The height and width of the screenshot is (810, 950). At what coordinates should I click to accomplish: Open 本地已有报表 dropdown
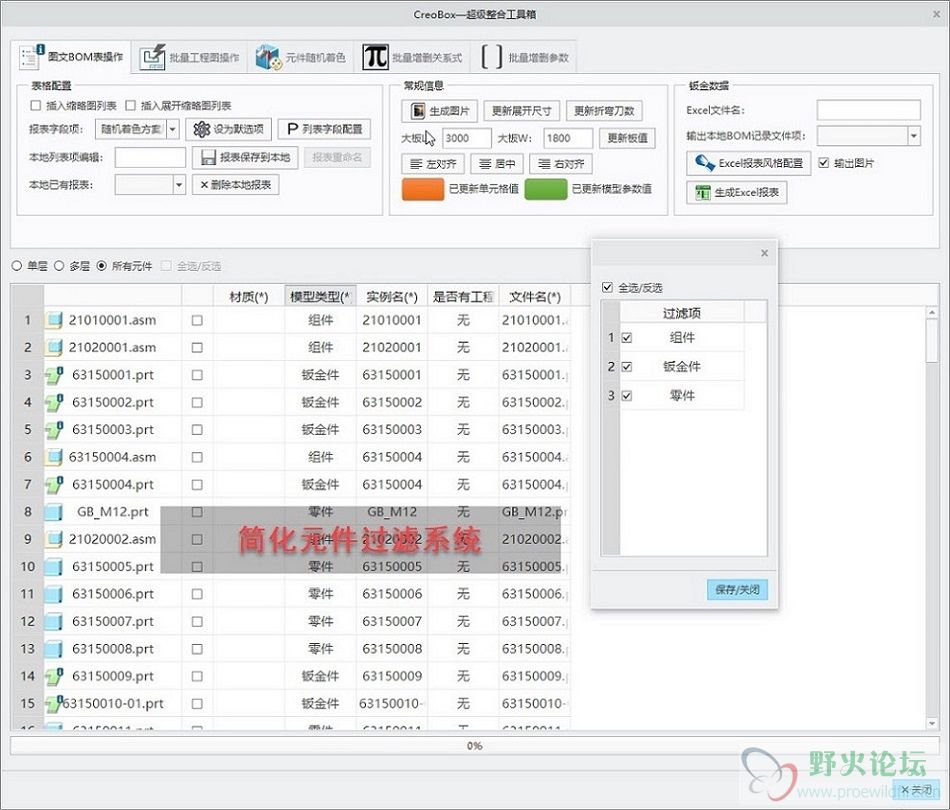click(x=179, y=185)
